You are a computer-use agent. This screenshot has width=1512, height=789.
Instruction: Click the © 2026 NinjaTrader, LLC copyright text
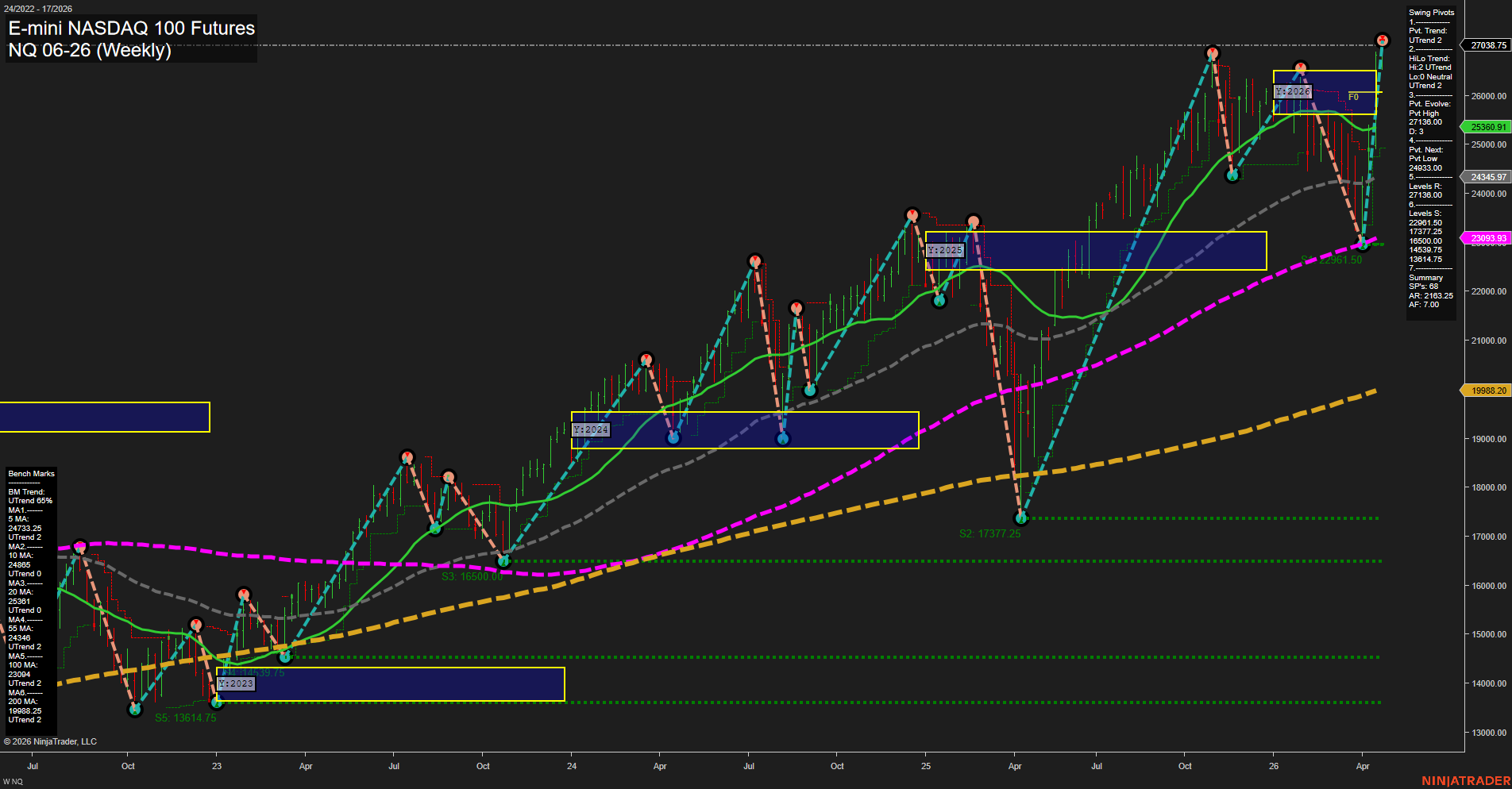[51, 741]
